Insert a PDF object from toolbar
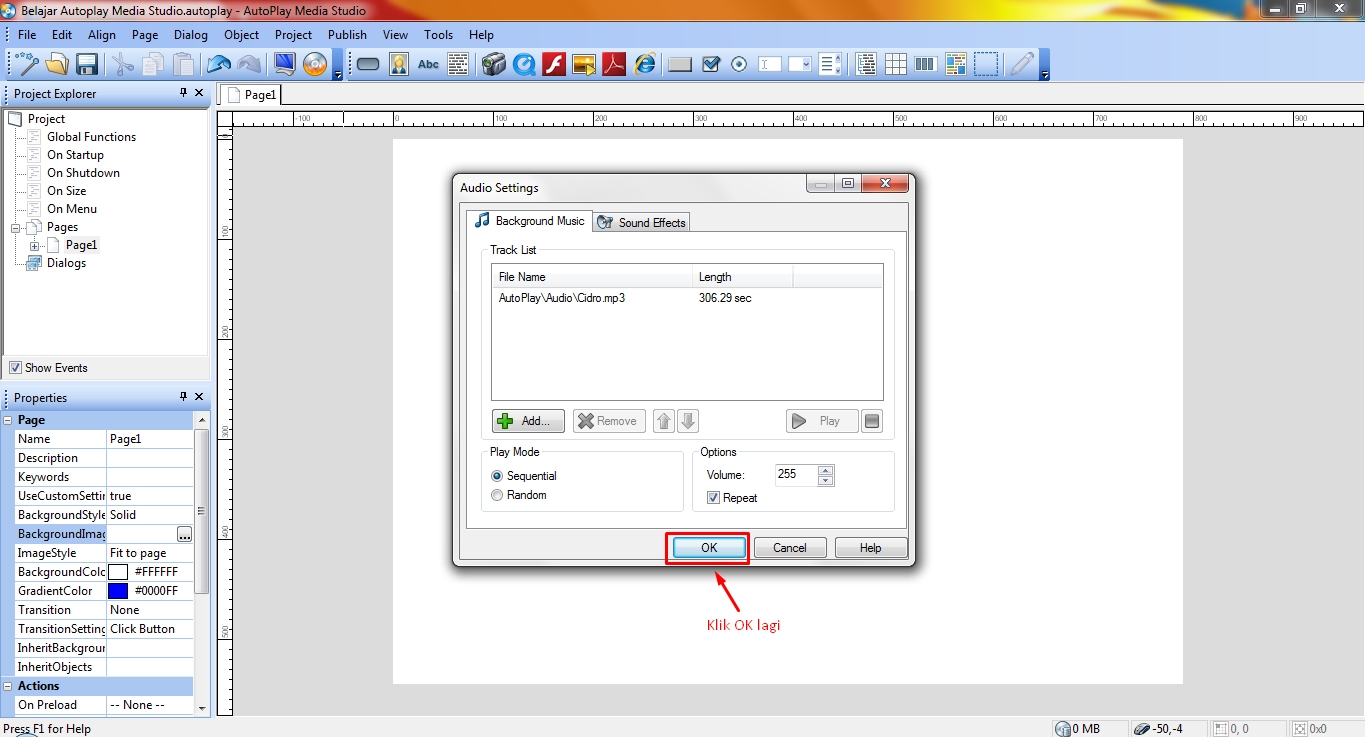1365x737 pixels. 614,65
